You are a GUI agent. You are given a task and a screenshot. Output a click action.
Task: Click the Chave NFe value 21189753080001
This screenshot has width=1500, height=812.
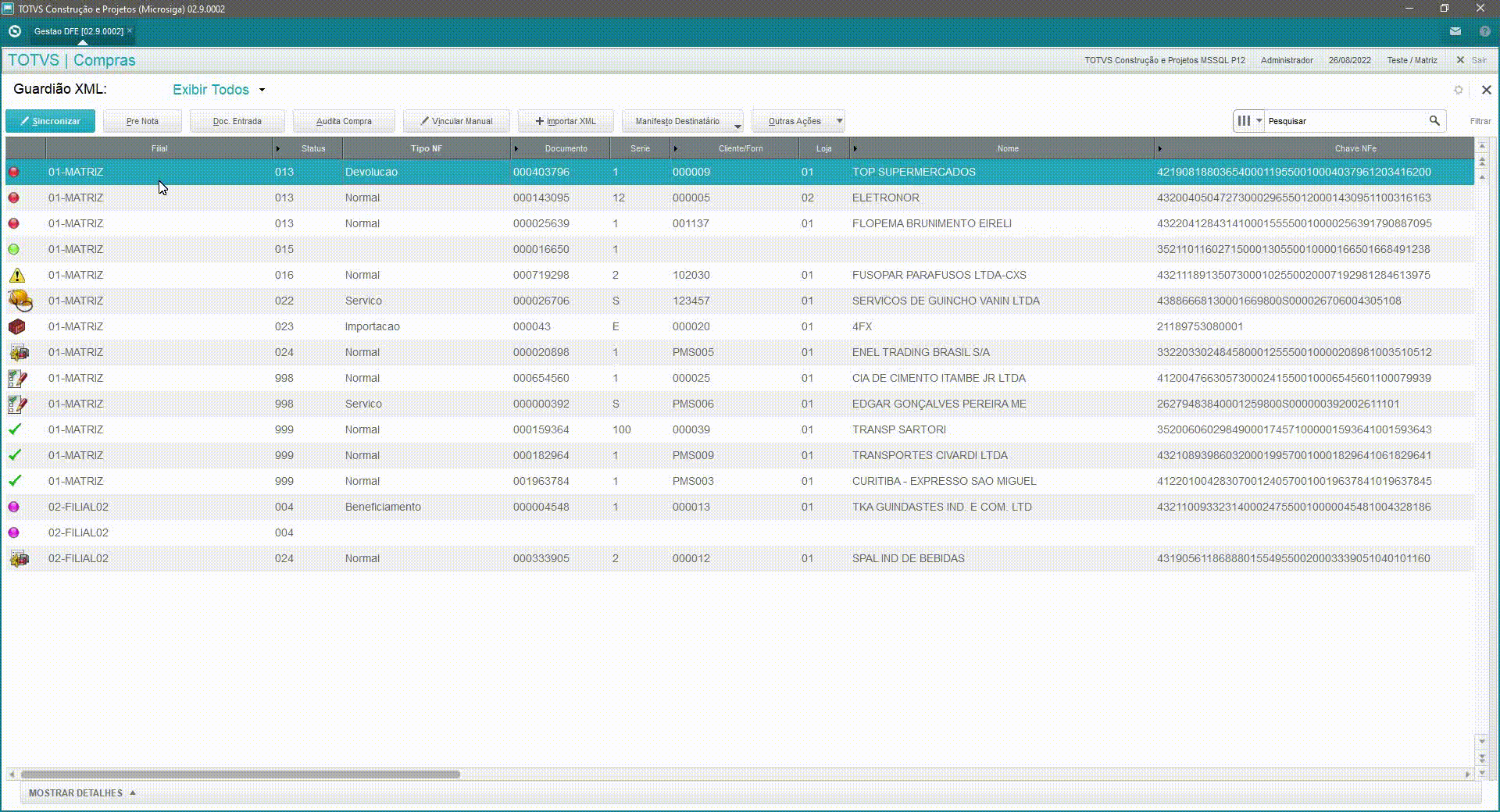[1199, 326]
